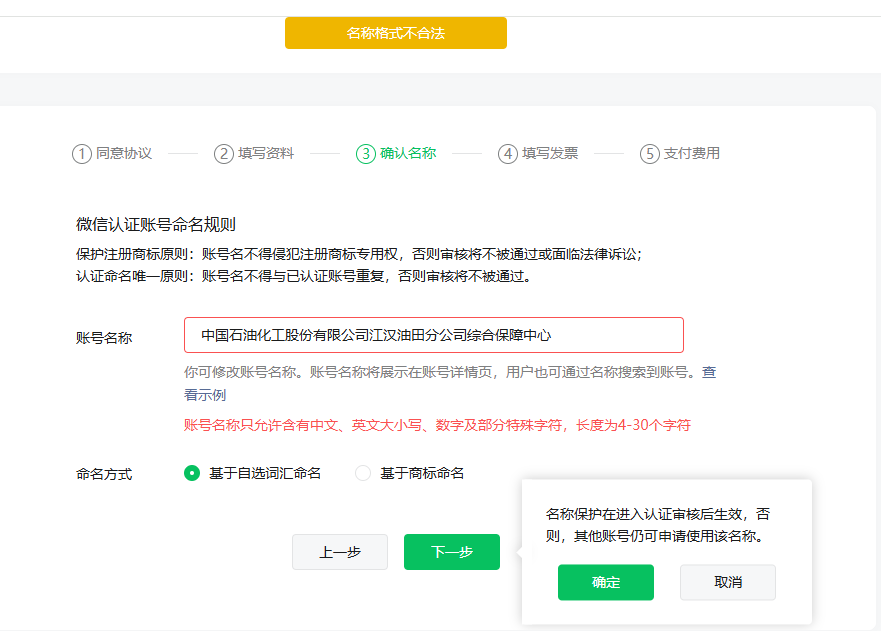The image size is (881, 631).
Task: Click the 下一步 button
Action: (452, 552)
